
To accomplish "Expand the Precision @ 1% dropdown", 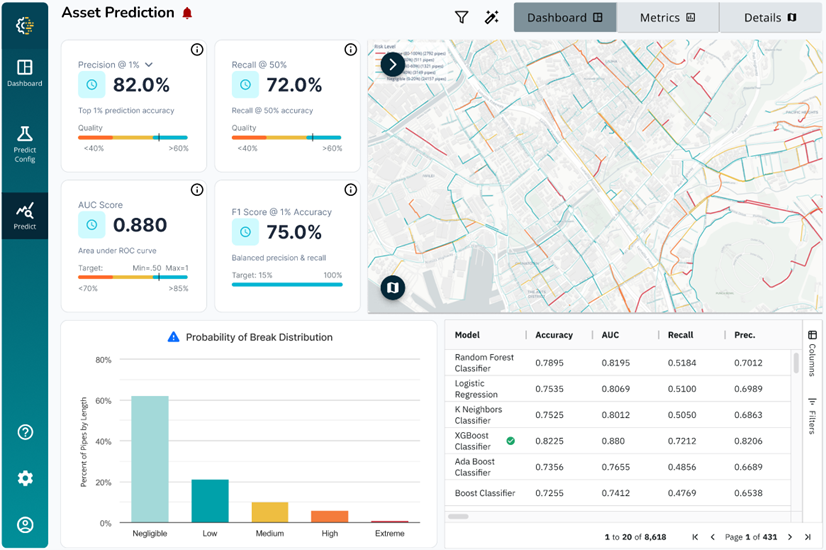I will (149, 65).
